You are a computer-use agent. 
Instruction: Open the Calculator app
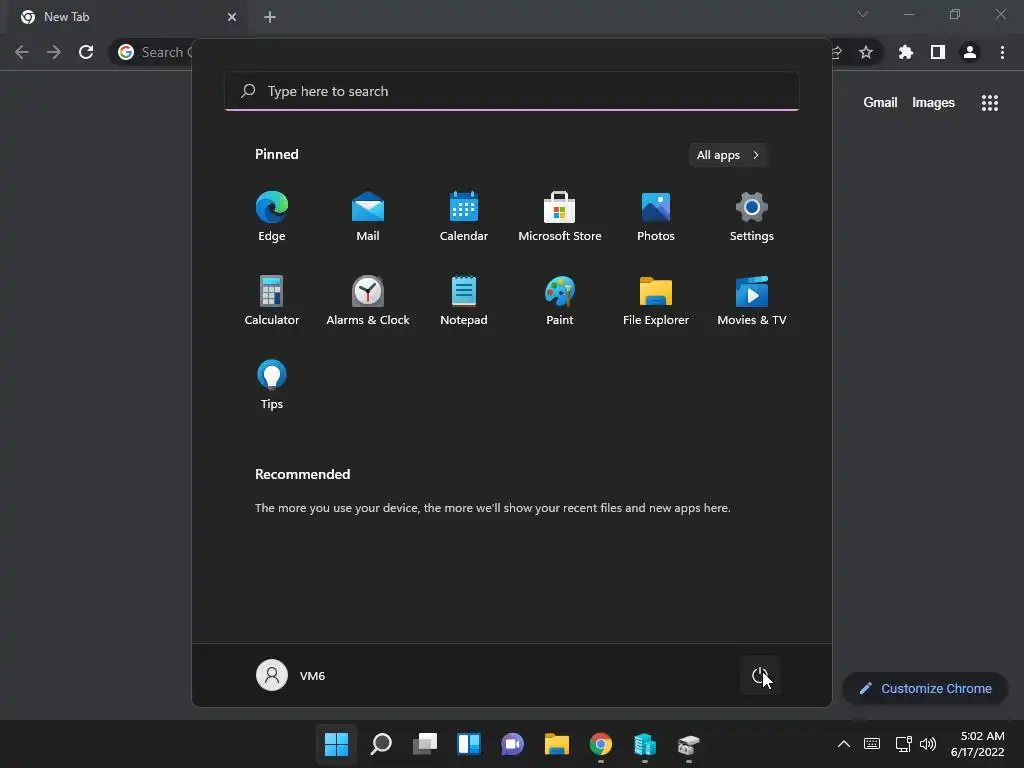pyautogui.click(x=272, y=300)
